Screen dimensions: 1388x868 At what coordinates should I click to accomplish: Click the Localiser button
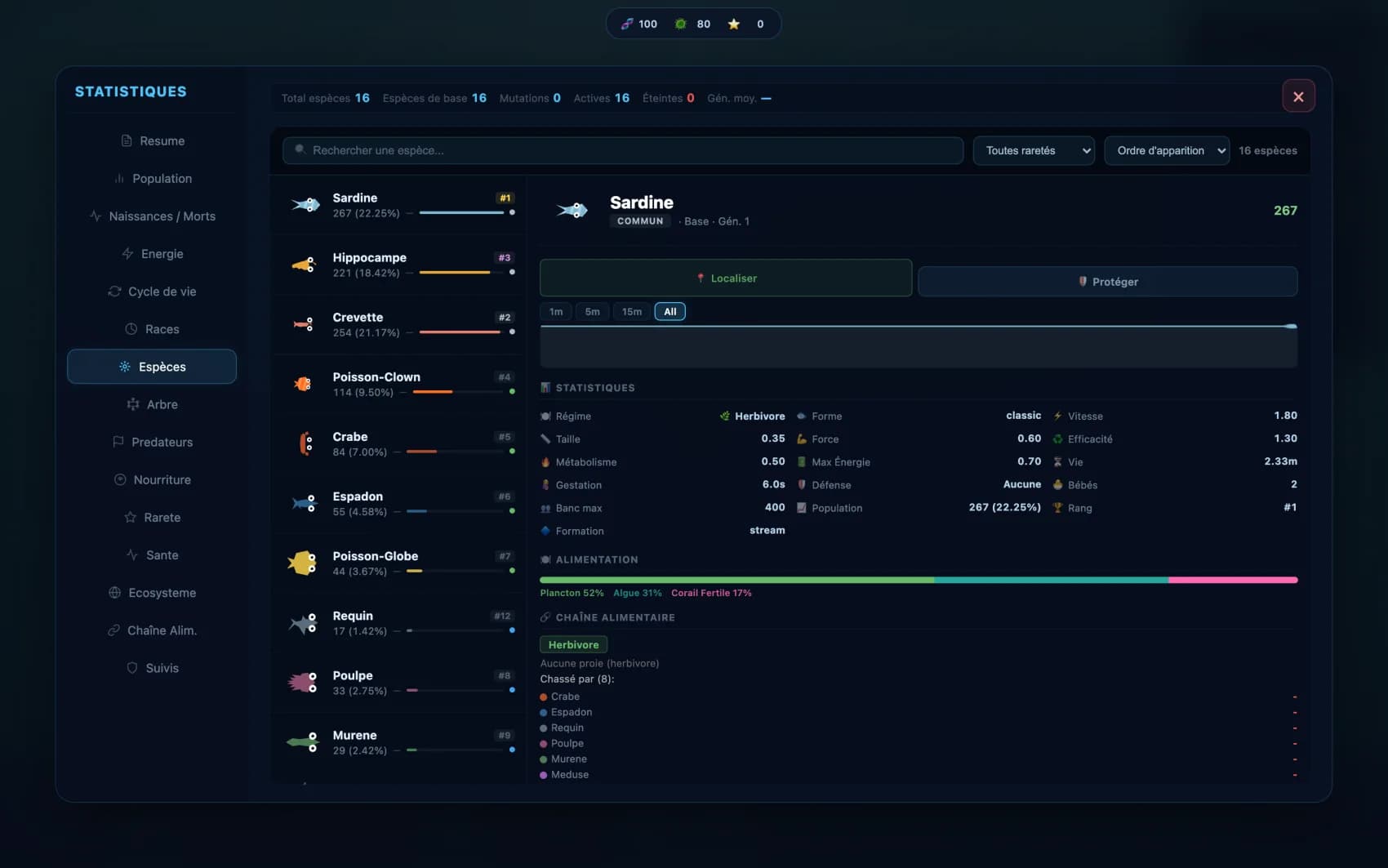pos(726,278)
